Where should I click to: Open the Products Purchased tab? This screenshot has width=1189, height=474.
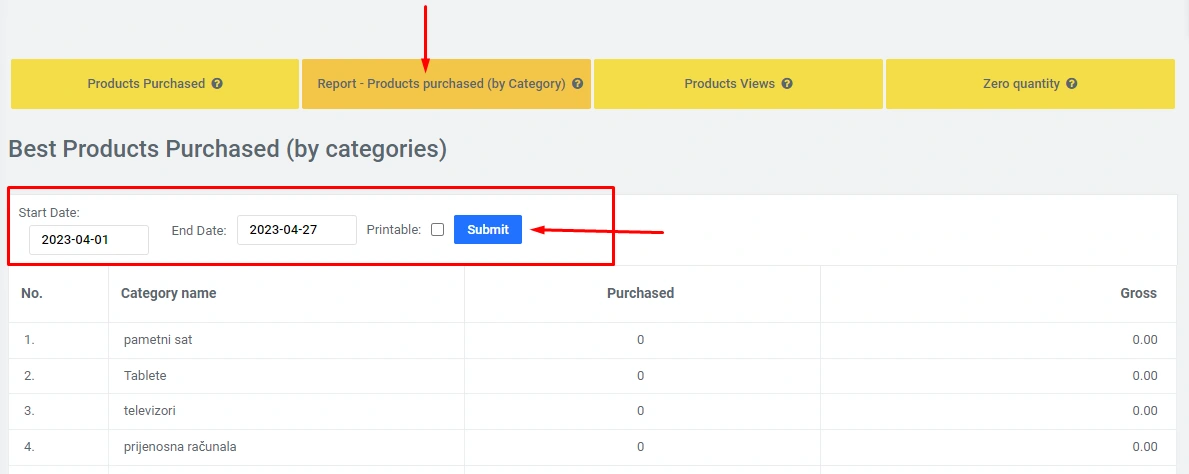(146, 84)
